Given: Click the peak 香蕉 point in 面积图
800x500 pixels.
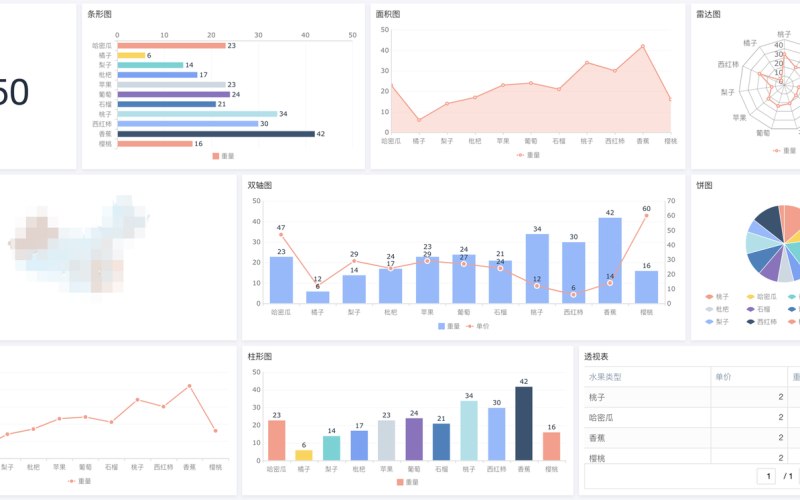Looking at the screenshot, I should click(x=642, y=46).
